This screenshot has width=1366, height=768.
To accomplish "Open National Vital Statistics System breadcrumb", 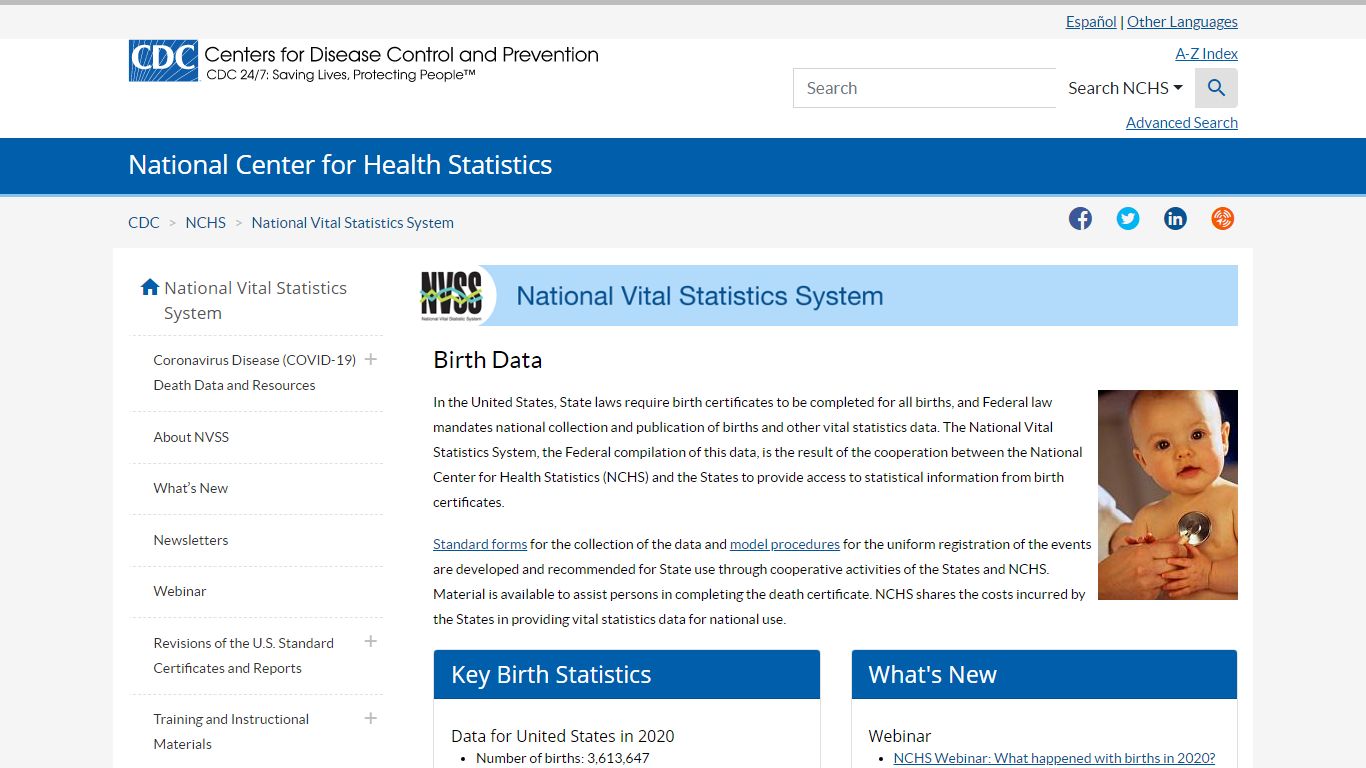I will [x=353, y=223].
